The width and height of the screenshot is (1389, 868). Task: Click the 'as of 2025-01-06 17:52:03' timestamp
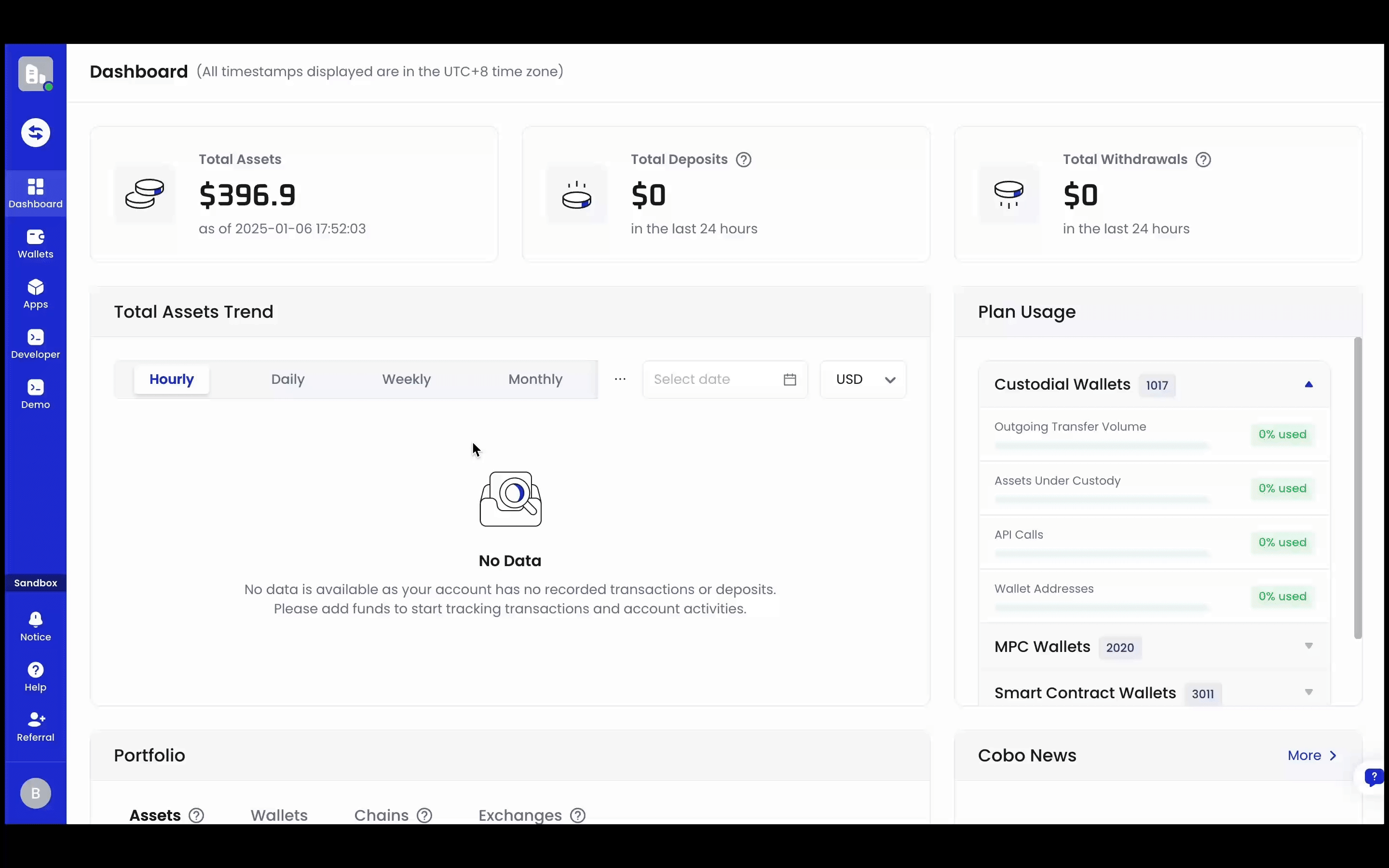point(283,229)
